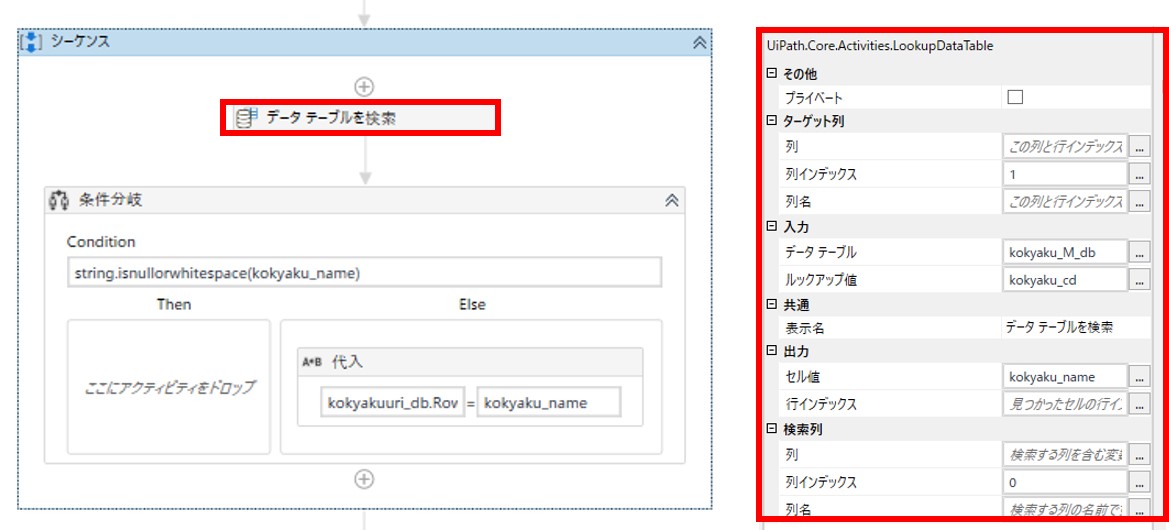This screenshot has width=1169, height=530.
Task: Click the 代入 activity A+B icon
Action: 312,362
